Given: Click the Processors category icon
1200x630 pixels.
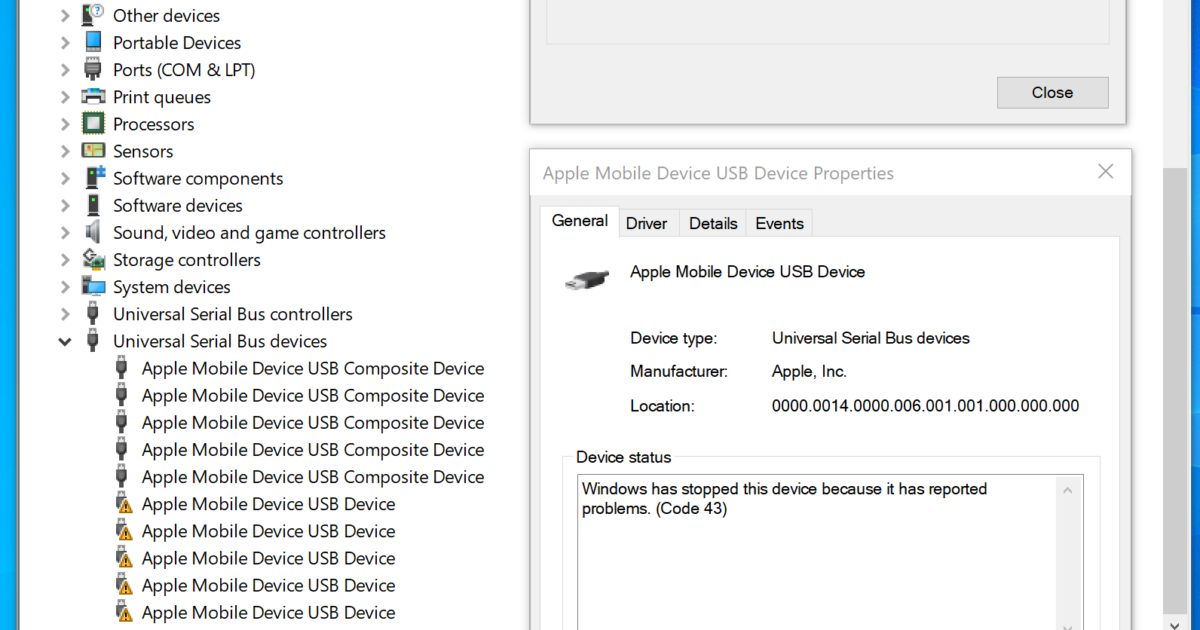Looking at the screenshot, I should (92, 123).
